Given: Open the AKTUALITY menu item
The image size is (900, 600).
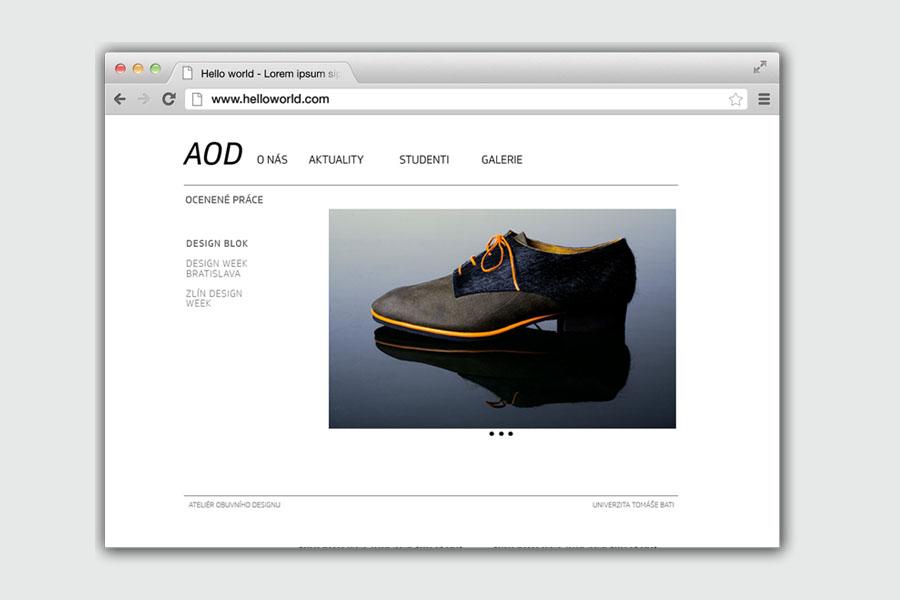Looking at the screenshot, I should coord(336,160).
